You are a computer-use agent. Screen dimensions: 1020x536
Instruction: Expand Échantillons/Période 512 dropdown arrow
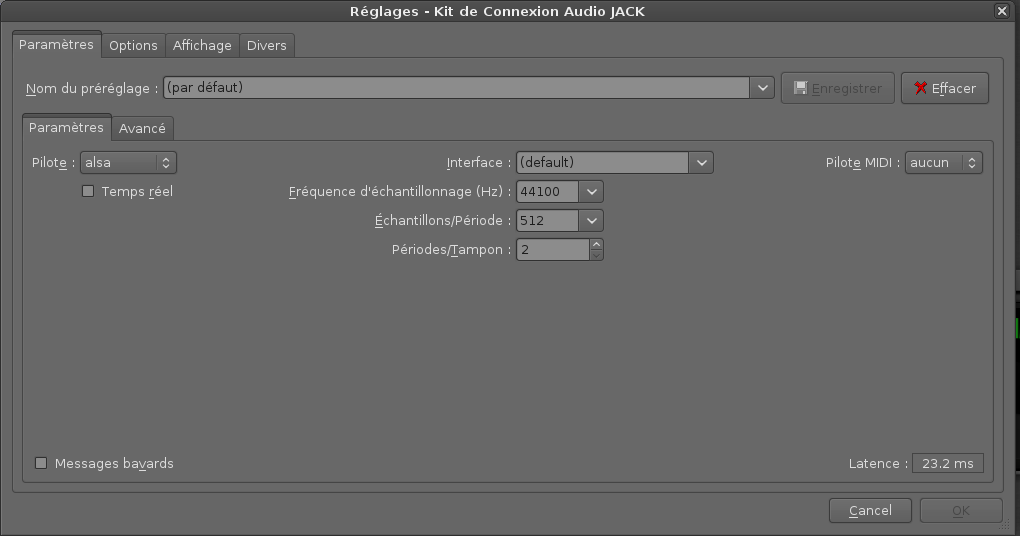591,221
